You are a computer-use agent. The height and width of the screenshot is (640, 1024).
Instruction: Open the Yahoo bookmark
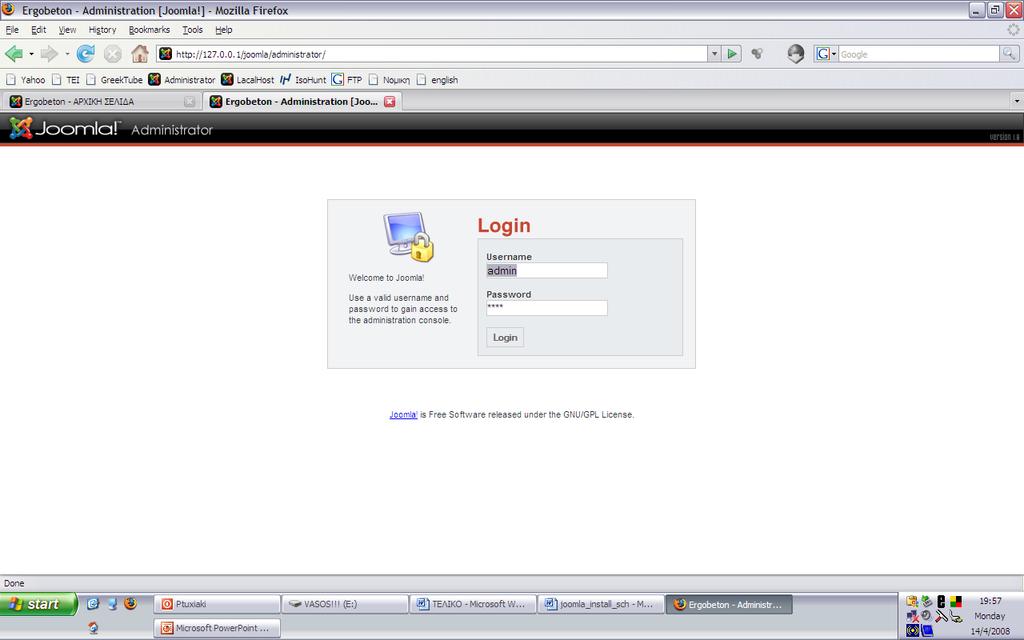point(26,80)
